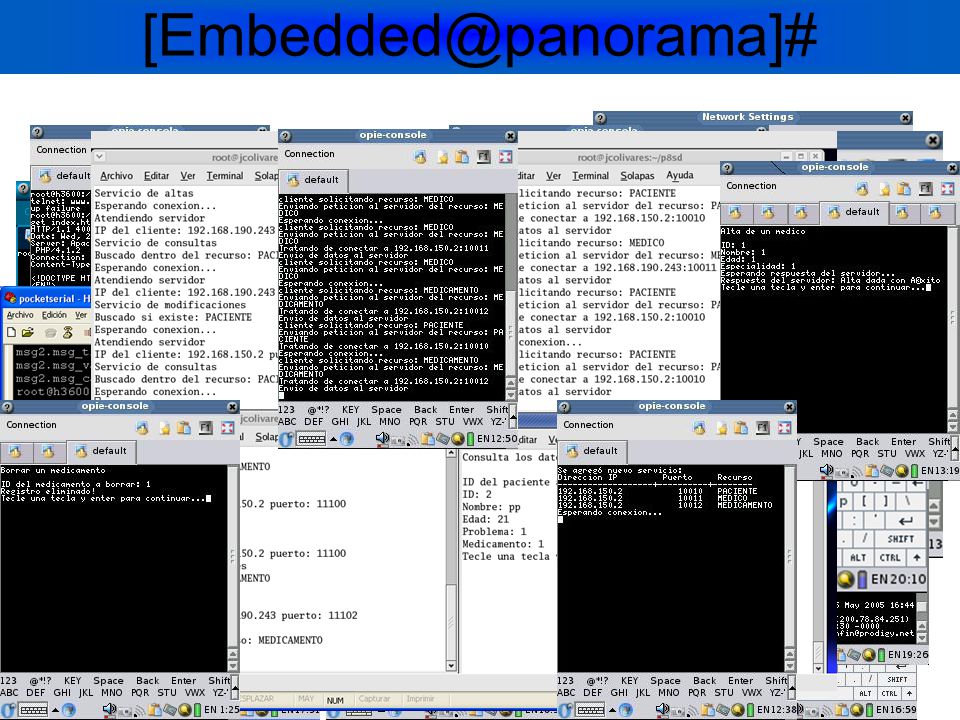Toggle @*!? symbols on keyboard below 'Borrar un medicamento'
Screen dimensions: 960x720
point(41,680)
